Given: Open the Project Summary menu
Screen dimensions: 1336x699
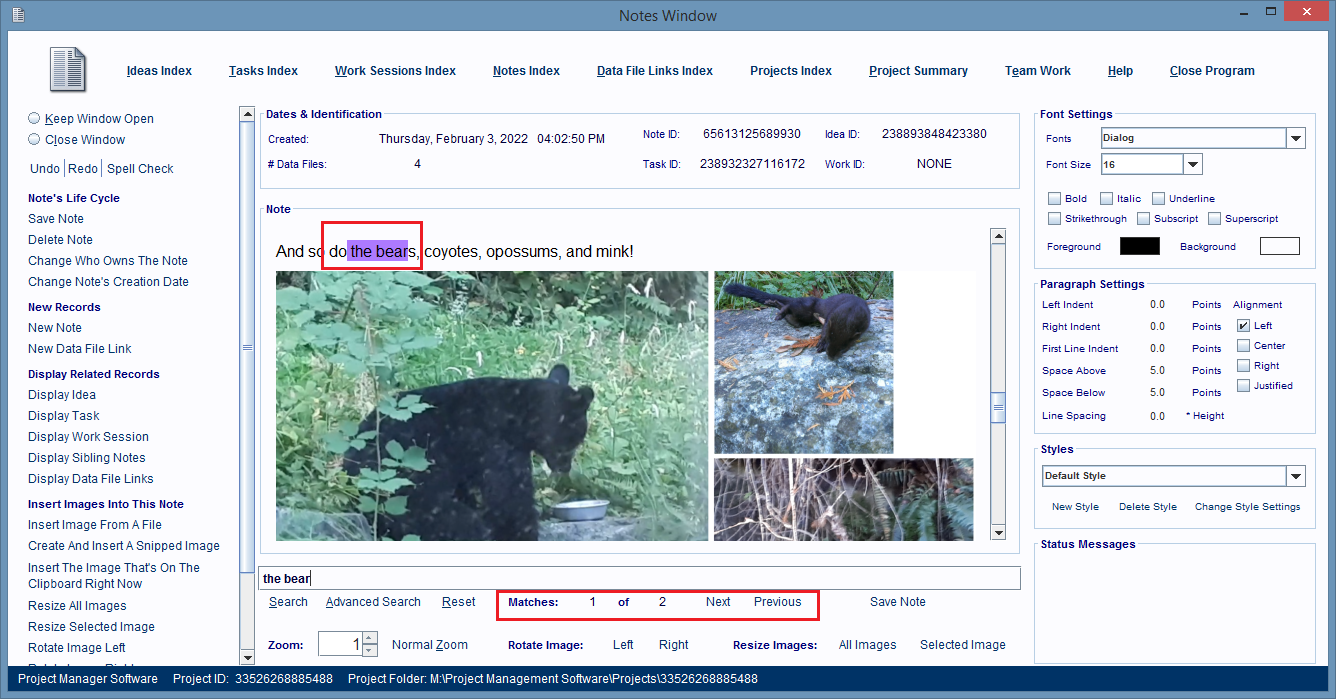Looking at the screenshot, I should 918,71.
